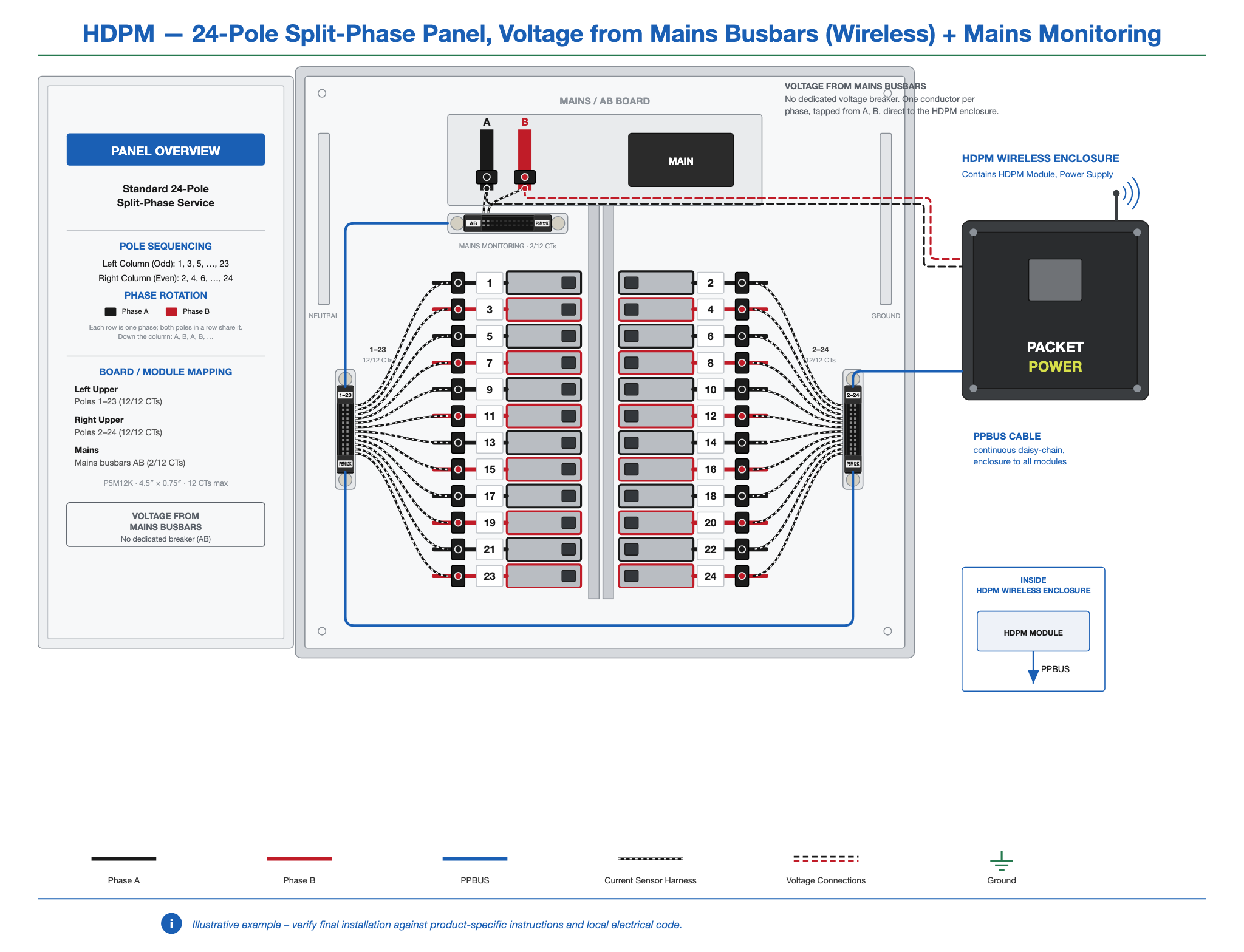The width and height of the screenshot is (1244, 952).
Task: Click the CT sensor for pole 2
Action: [x=742, y=283]
